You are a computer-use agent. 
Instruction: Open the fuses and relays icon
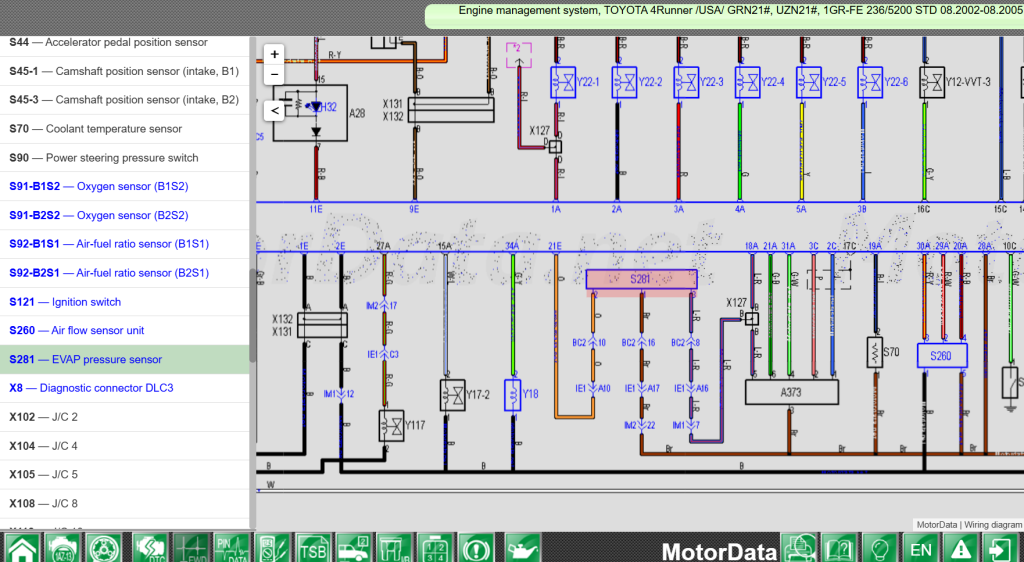click(394, 548)
